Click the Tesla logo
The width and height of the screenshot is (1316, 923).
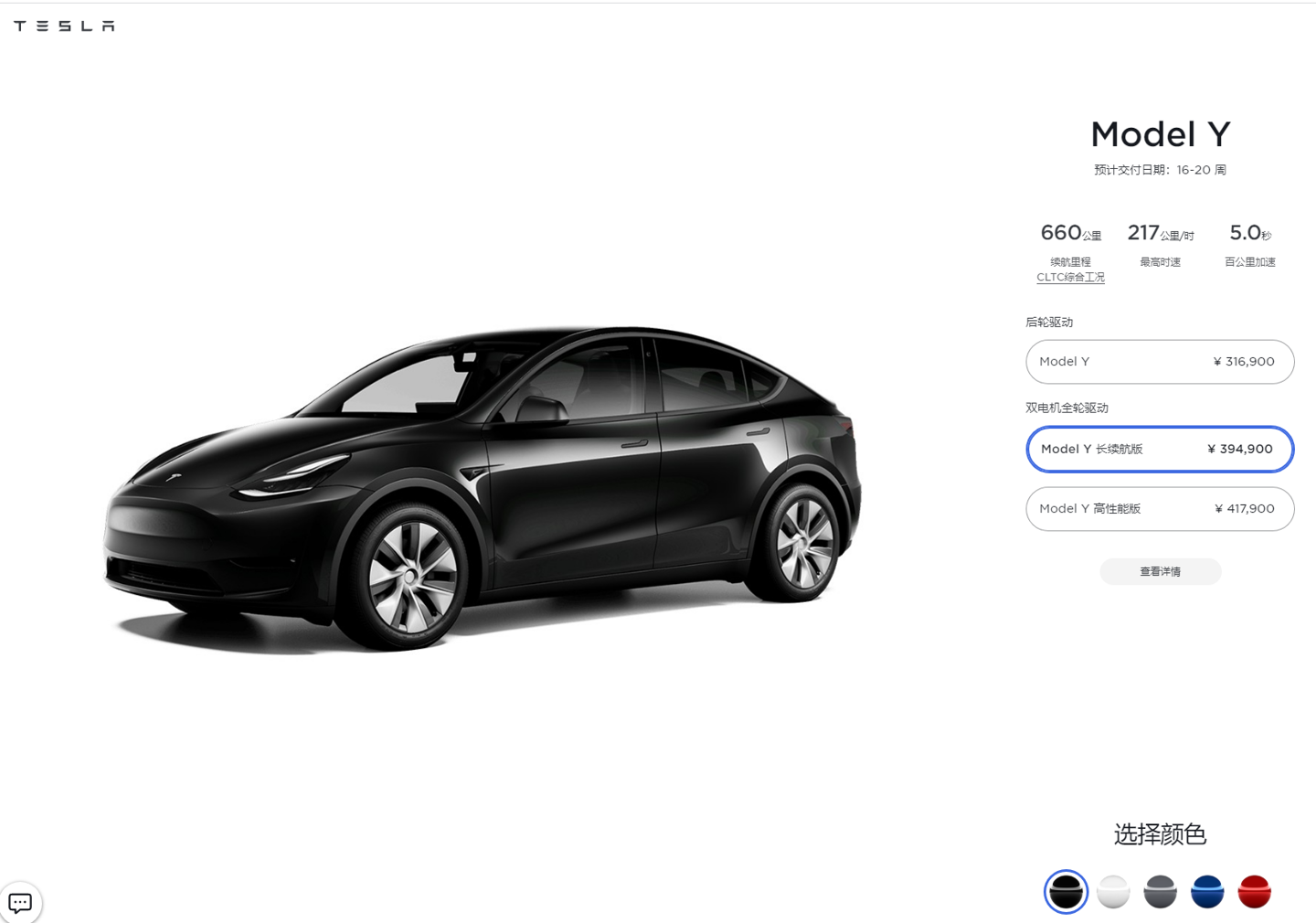click(64, 26)
